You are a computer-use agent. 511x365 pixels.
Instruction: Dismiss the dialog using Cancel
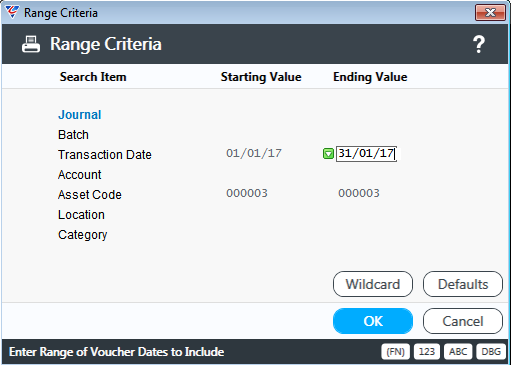tap(463, 321)
